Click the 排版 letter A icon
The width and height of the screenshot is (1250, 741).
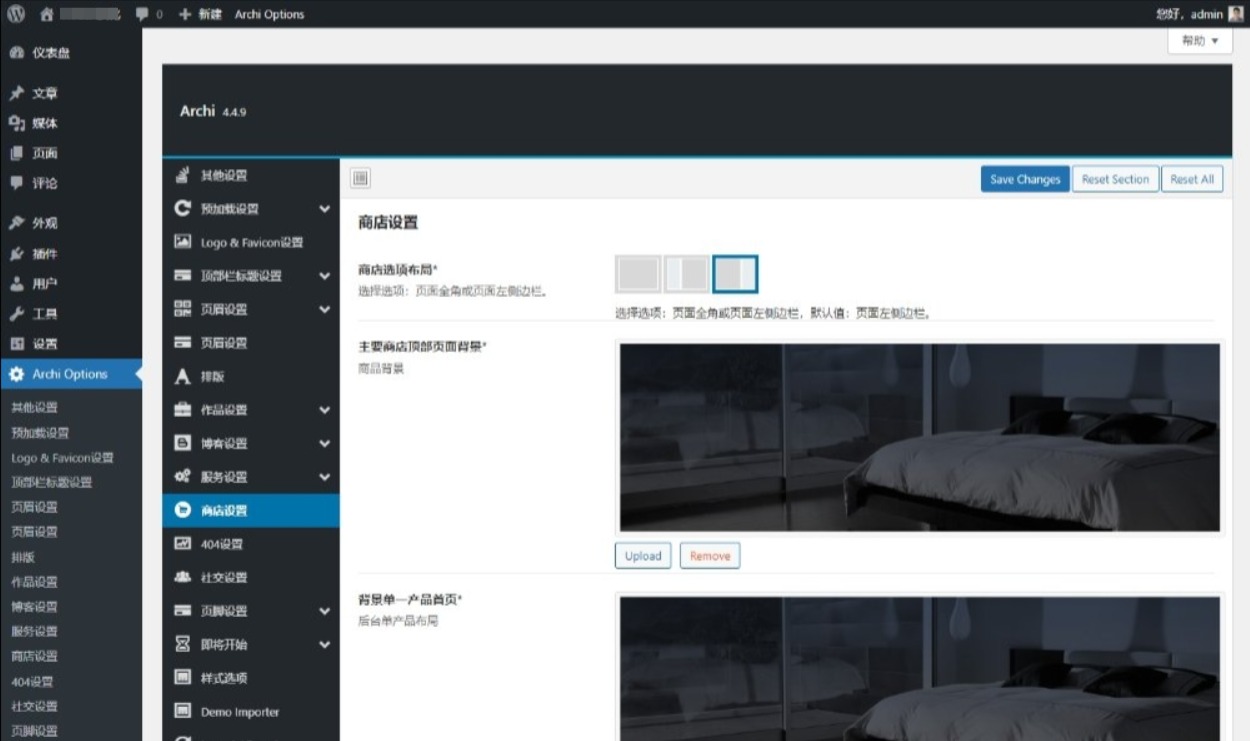182,376
